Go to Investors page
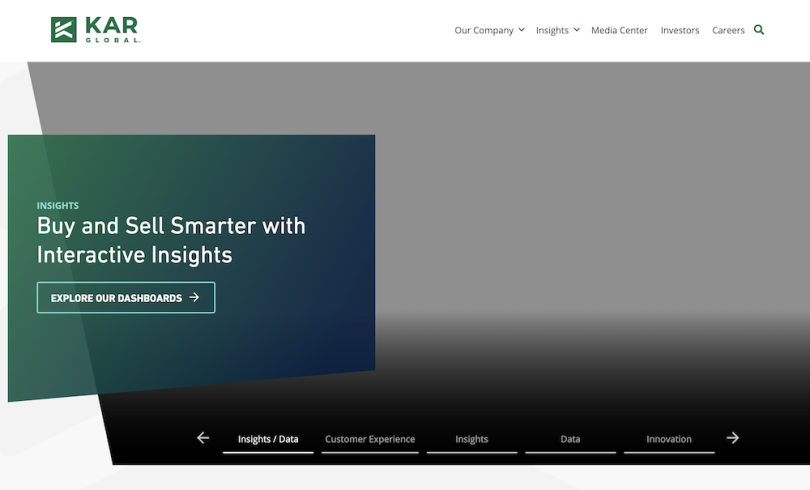This screenshot has width=810, height=490. click(x=680, y=30)
